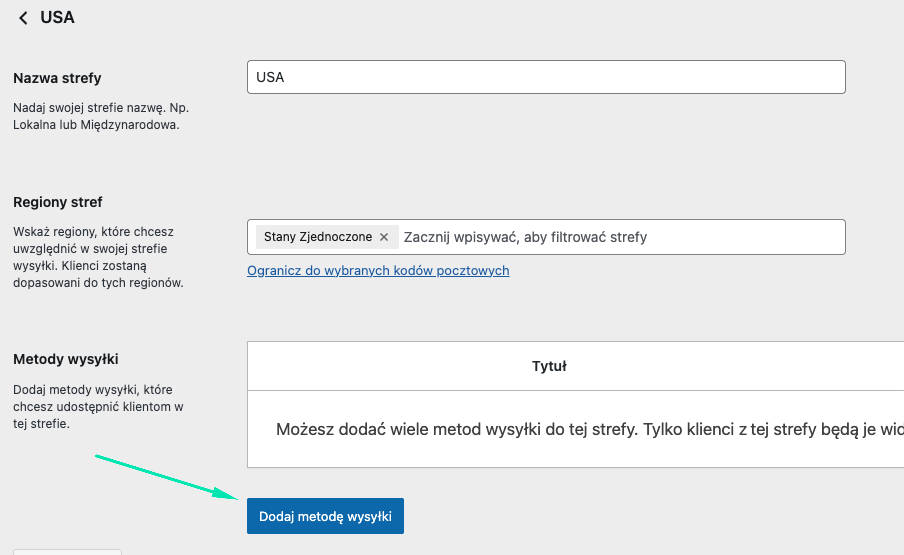Click empty space right of region tag field
Image resolution: width=904 pixels, height=555 pixels.
[x=760, y=237]
